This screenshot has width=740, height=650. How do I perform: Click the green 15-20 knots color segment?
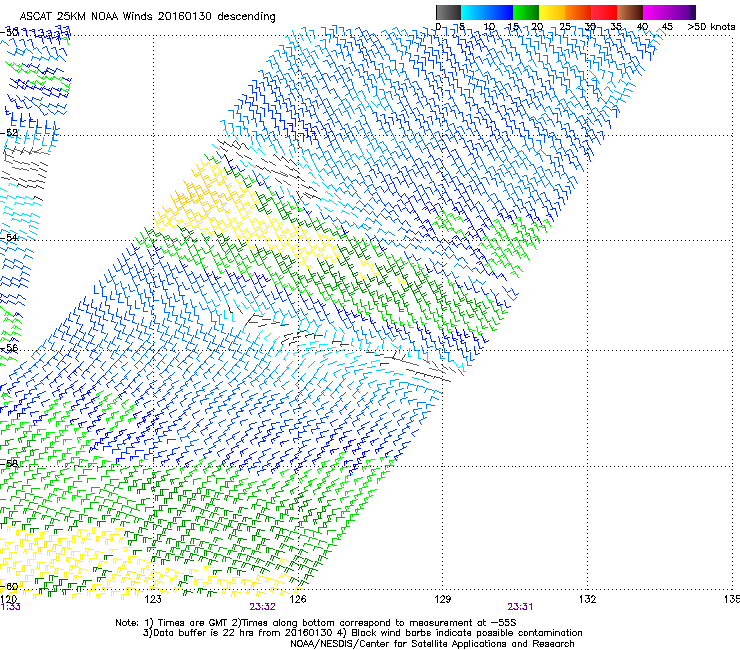pos(526,12)
